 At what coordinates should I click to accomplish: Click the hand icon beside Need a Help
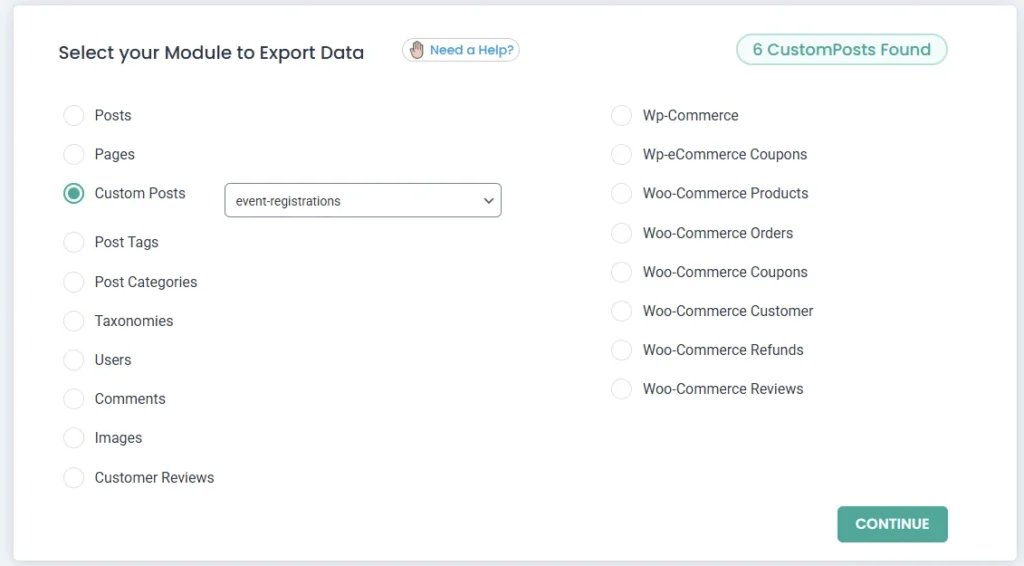coord(417,50)
